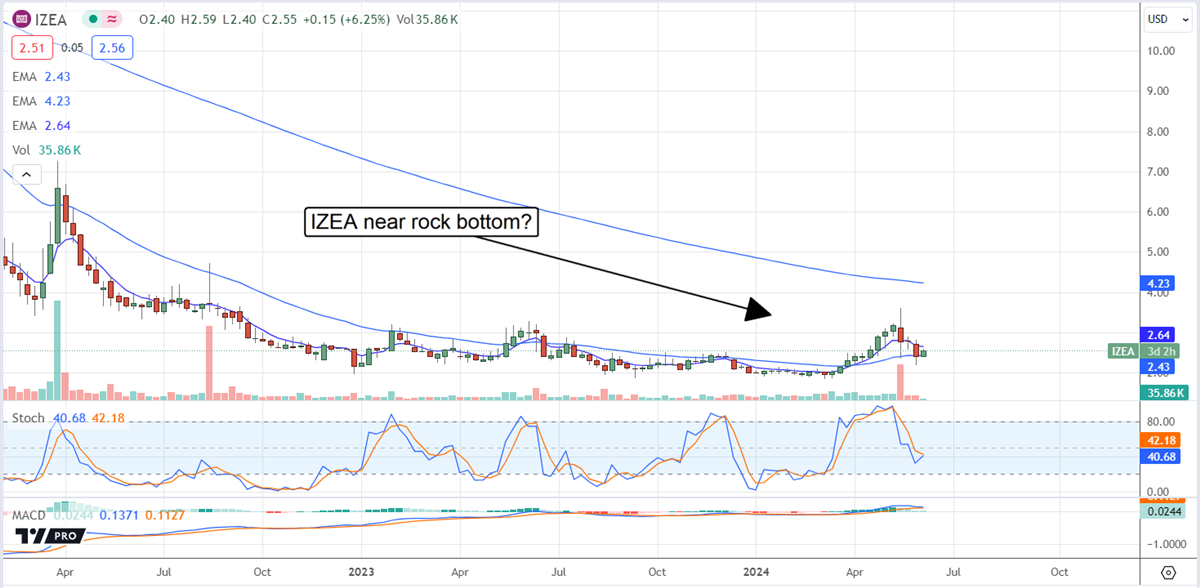Click the Stoch 40.68 blue legend value
The width and height of the screenshot is (1200, 588).
[x=67, y=416]
